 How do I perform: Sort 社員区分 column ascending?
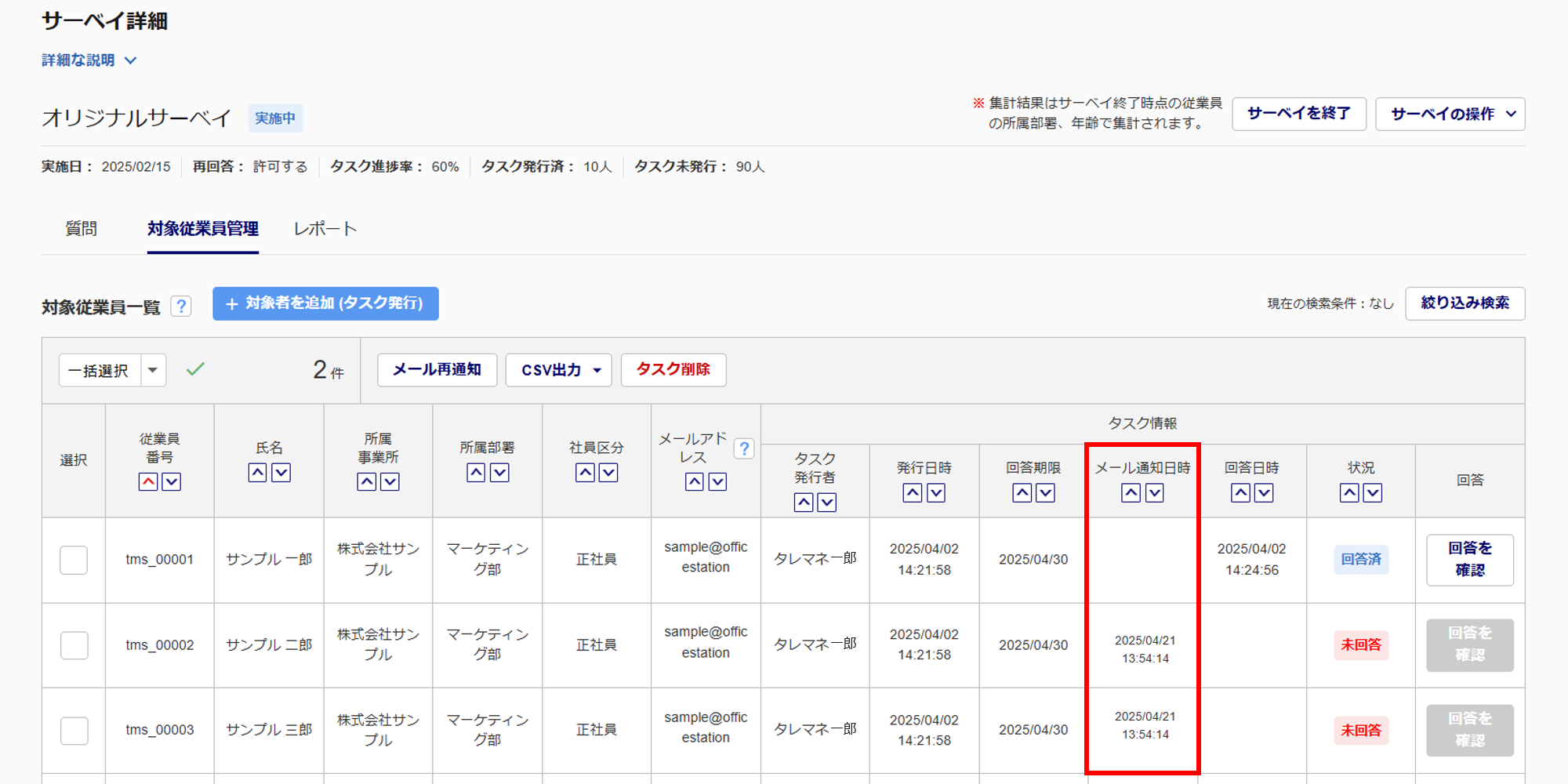[585, 472]
